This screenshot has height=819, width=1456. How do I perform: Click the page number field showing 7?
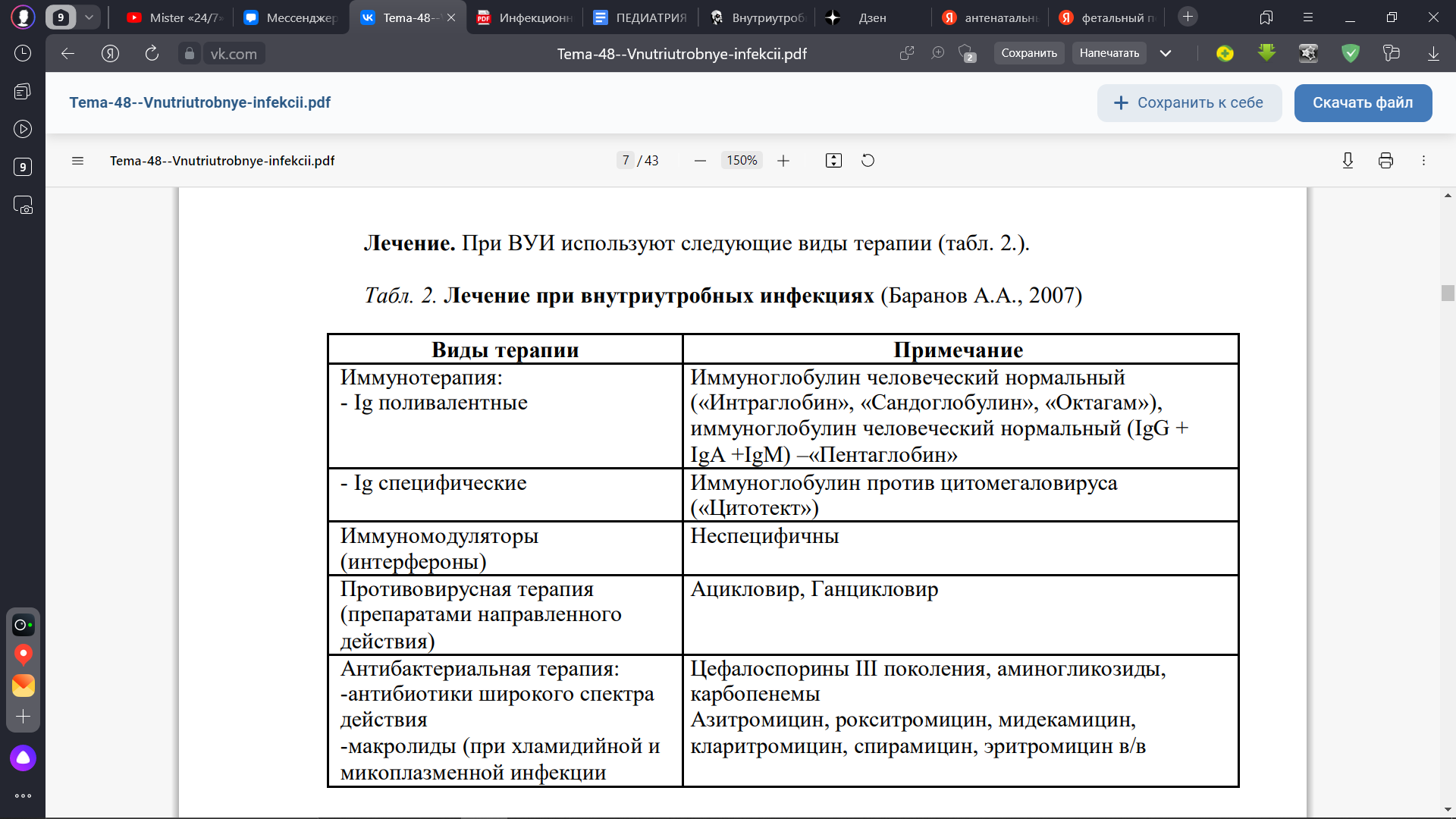pos(626,161)
